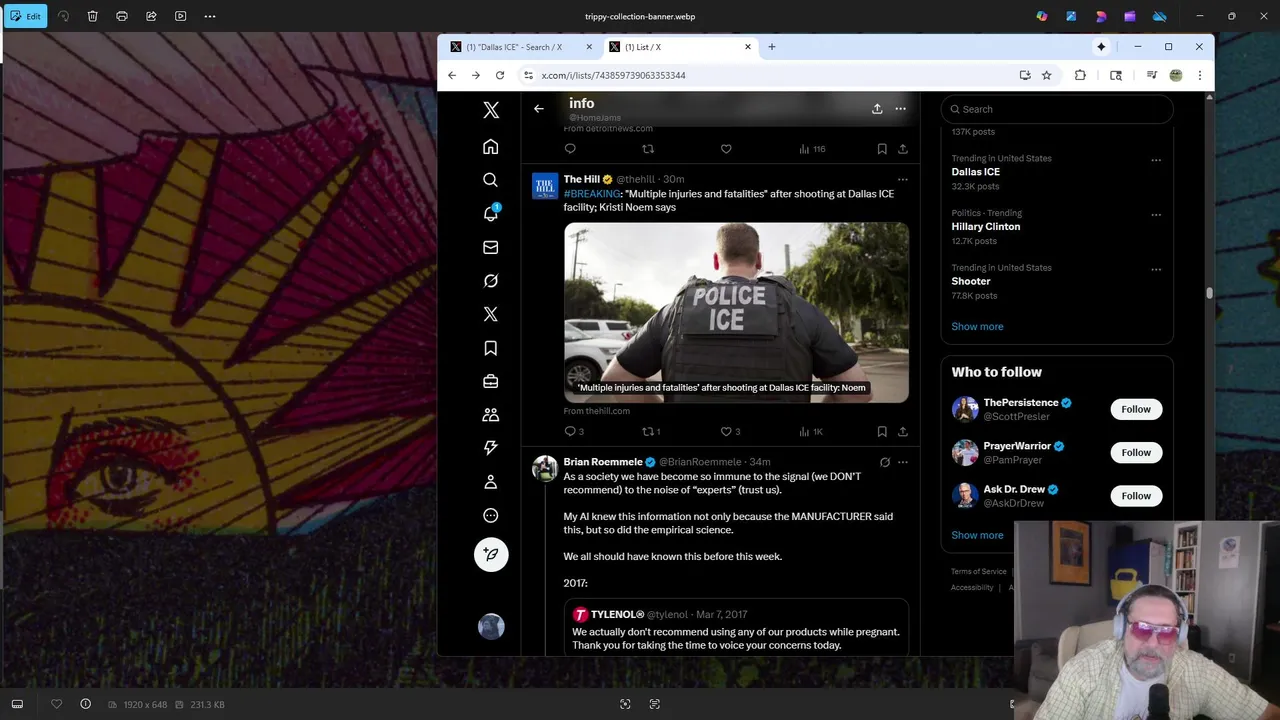Start slideshow in Photos toolbar
Screen dimensions: 1280x720
tap(180, 16)
